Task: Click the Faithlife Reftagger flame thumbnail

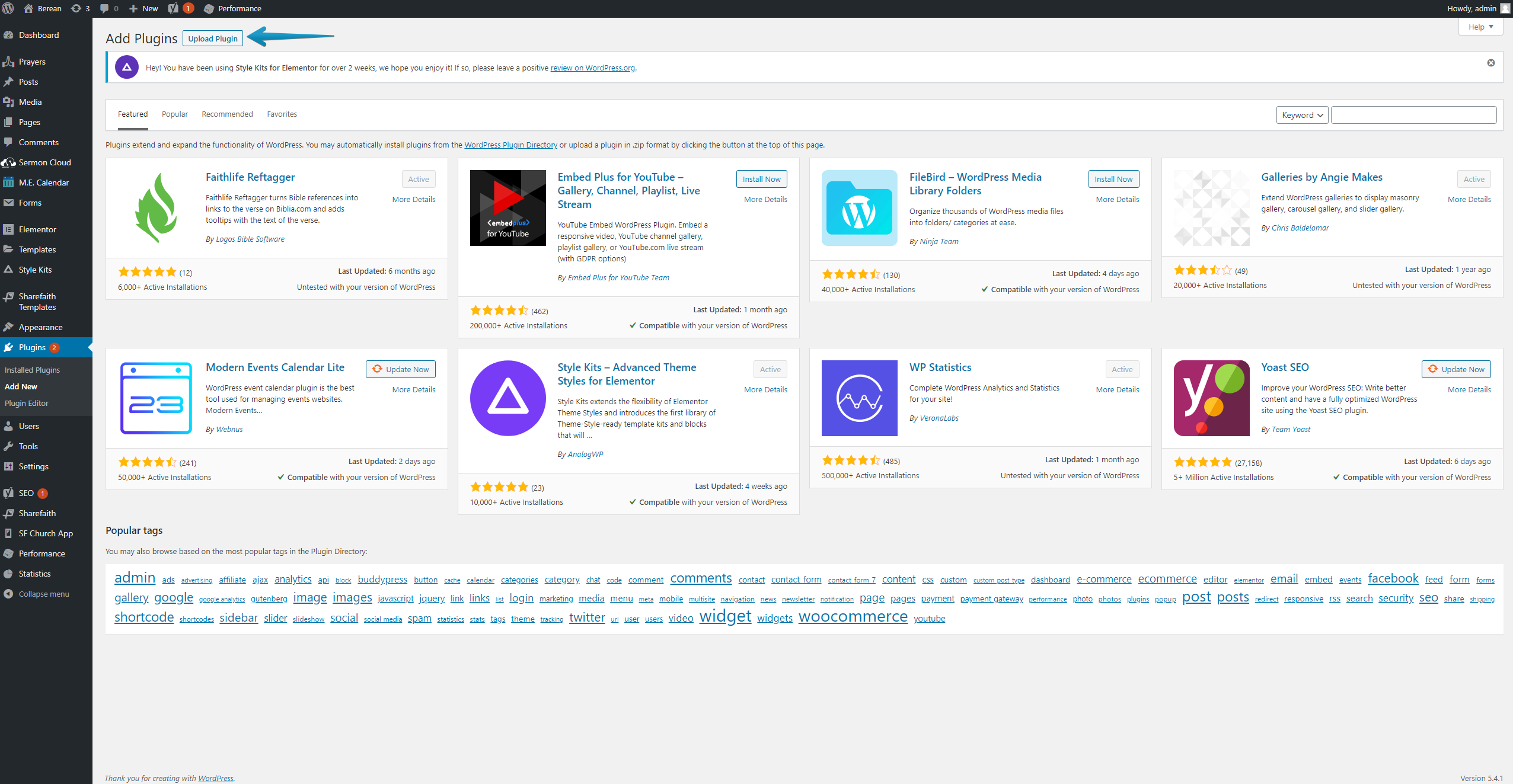Action: coord(156,208)
